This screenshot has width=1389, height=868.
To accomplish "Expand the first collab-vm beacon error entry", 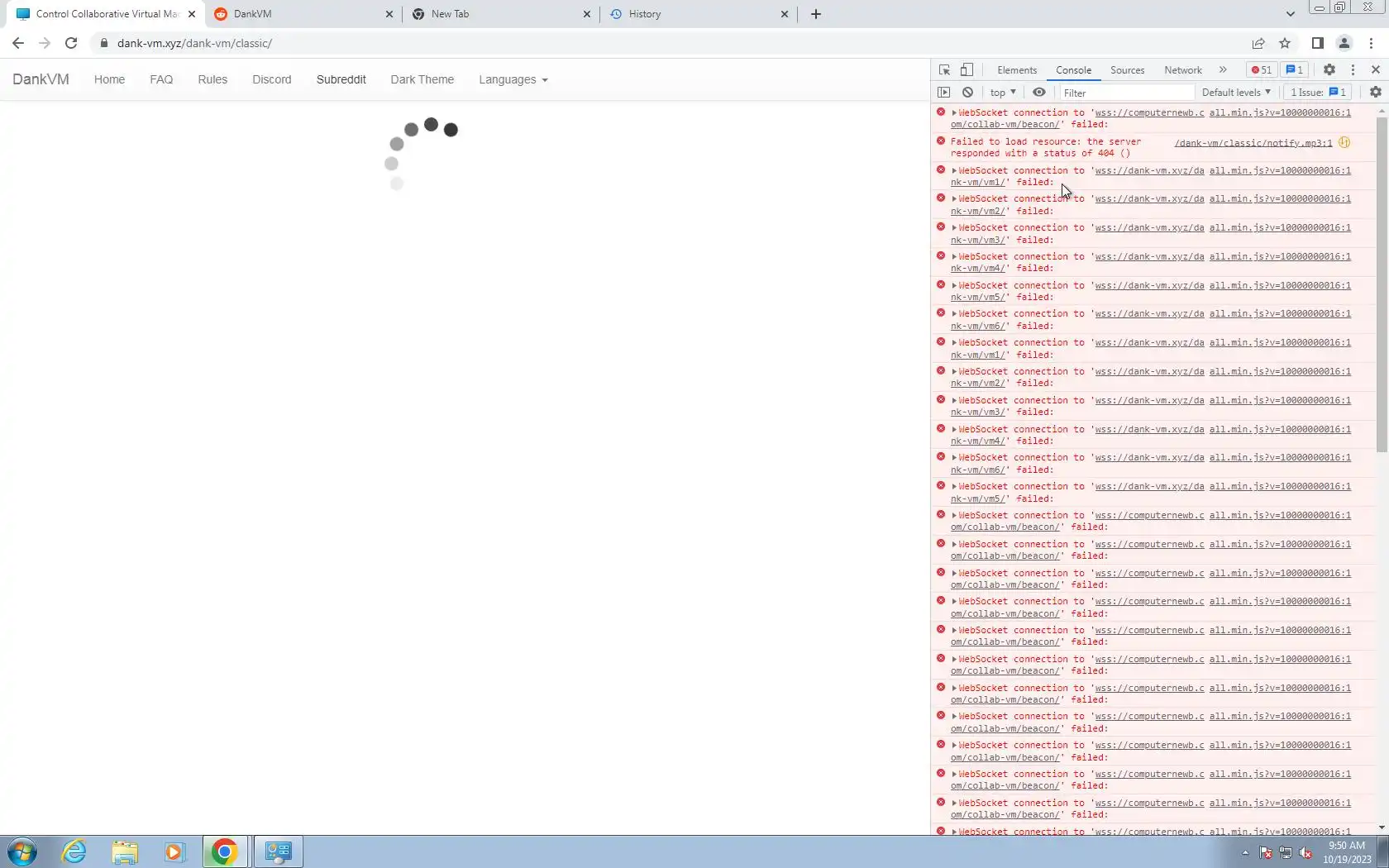I will click(x=954, y=113).
